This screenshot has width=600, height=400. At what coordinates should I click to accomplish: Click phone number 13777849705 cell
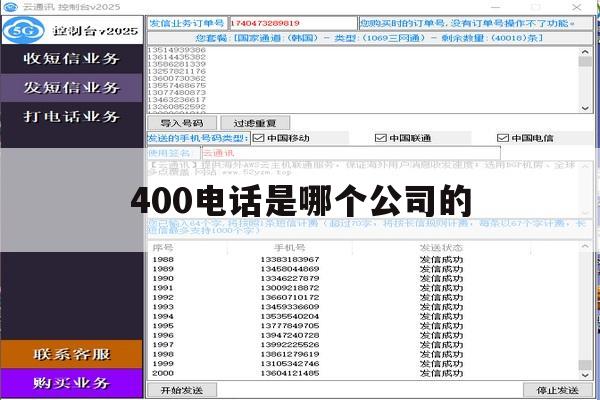point(290,326)
